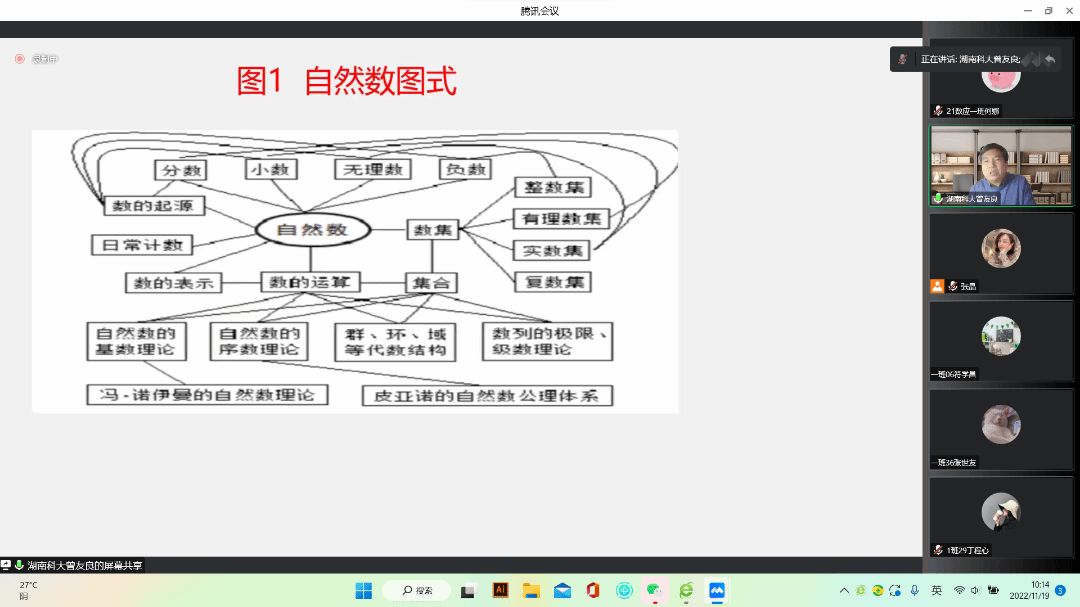Open the Mail app taskbar icon
The width and height of the screenshot is (1080, 607).
[x=562, y=591]
